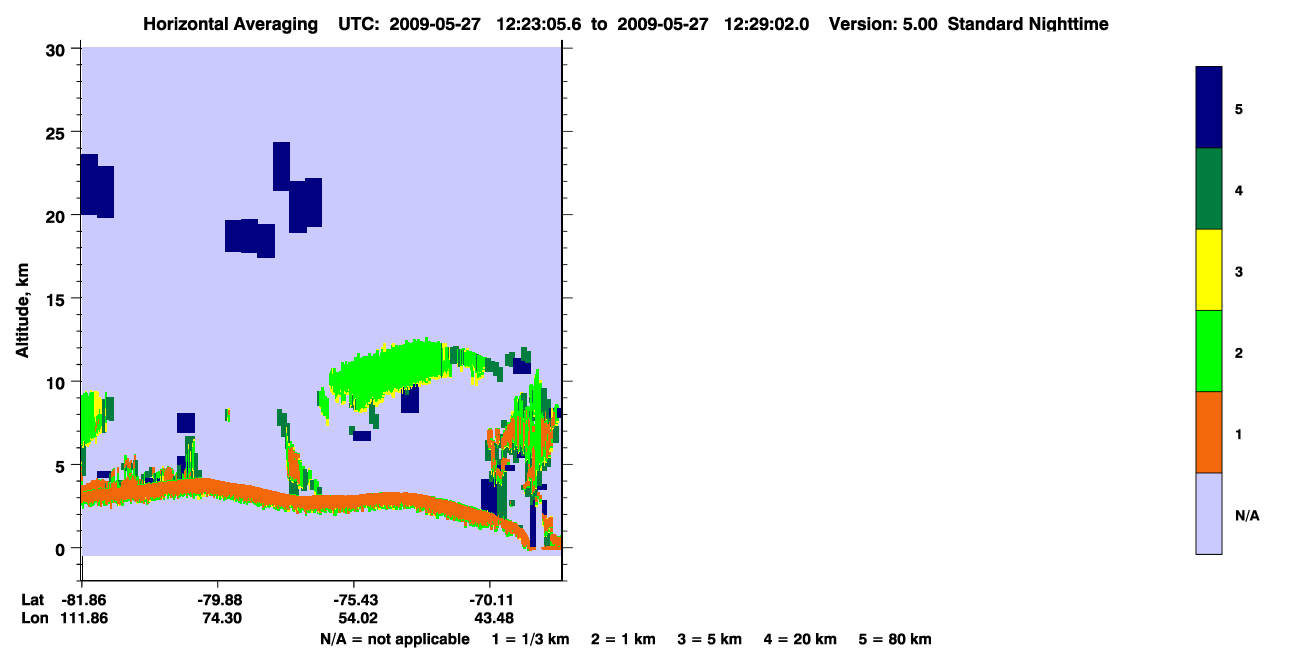This screenshot has width=1300, height=667.
Task: Click the '2 = 1 km' legend text
Action: 623,639
